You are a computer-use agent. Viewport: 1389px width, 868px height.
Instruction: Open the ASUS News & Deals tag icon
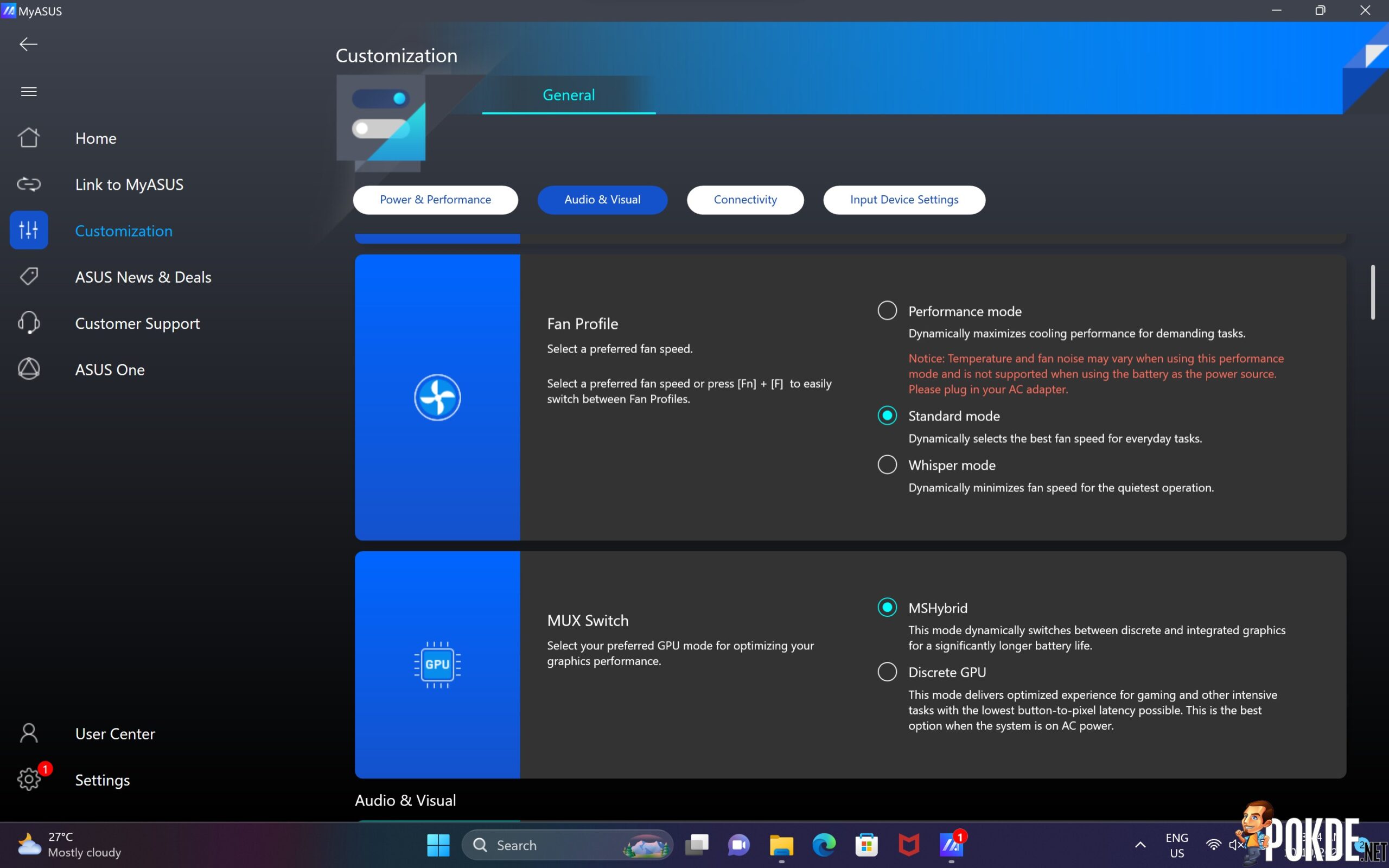point(29,277)
